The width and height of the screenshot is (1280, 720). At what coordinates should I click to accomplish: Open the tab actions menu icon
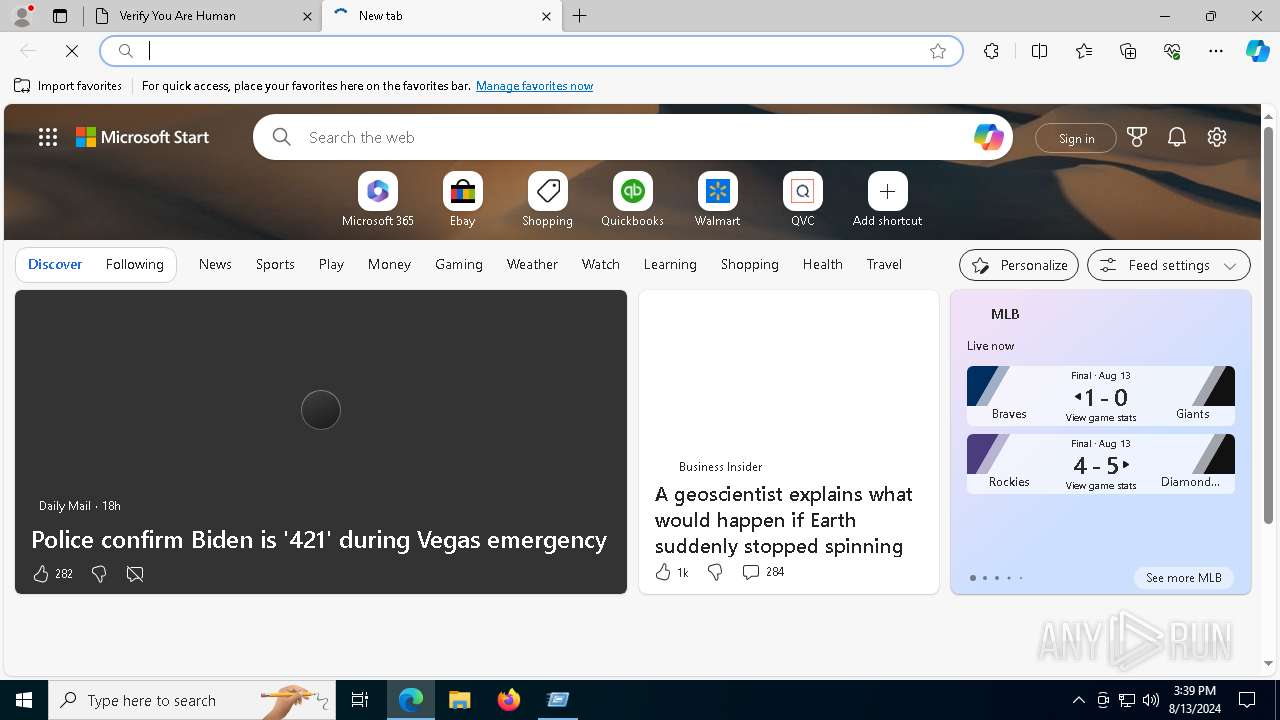tap(60, 16)
